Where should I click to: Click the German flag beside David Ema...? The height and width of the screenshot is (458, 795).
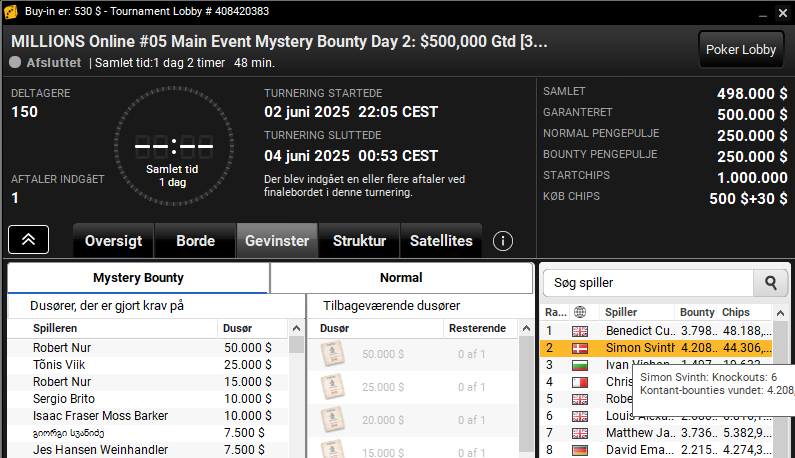click(580, 450)
